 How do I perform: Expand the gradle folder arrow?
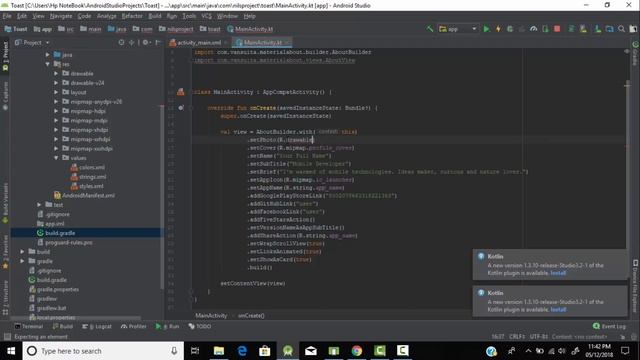click(x=22, y=261)
